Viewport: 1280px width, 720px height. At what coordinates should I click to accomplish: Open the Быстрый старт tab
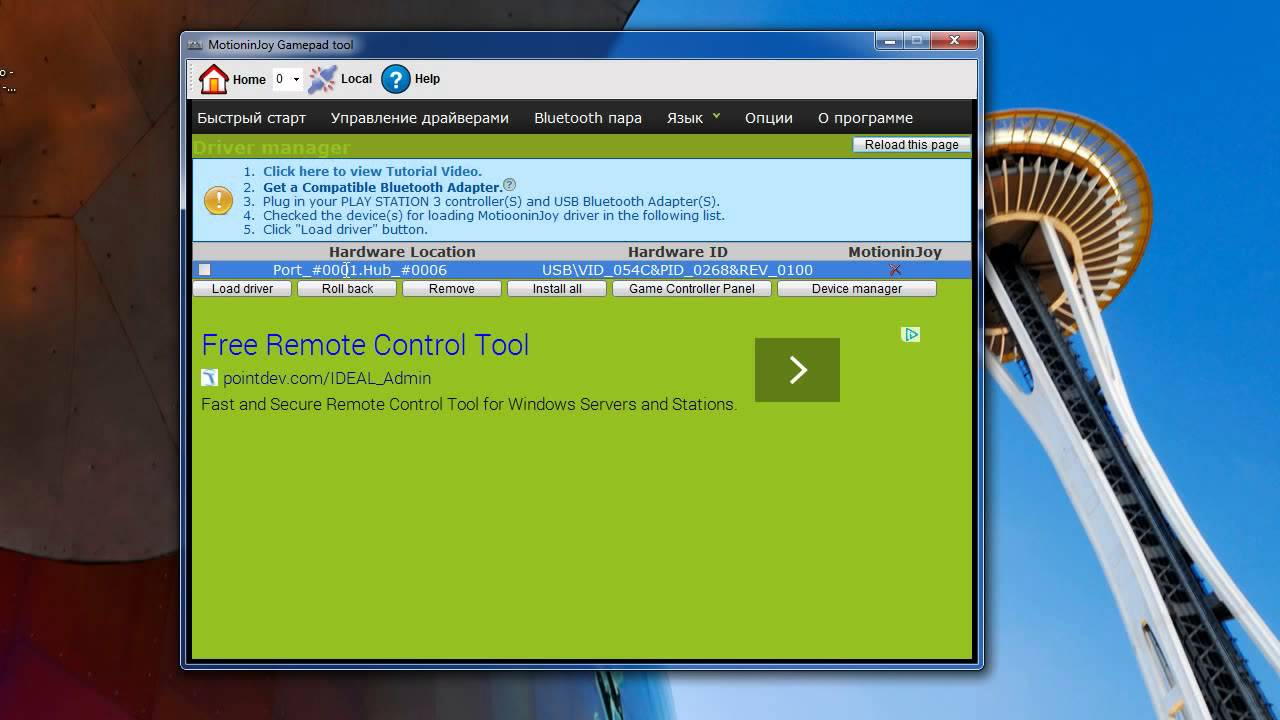click(251, 118)
